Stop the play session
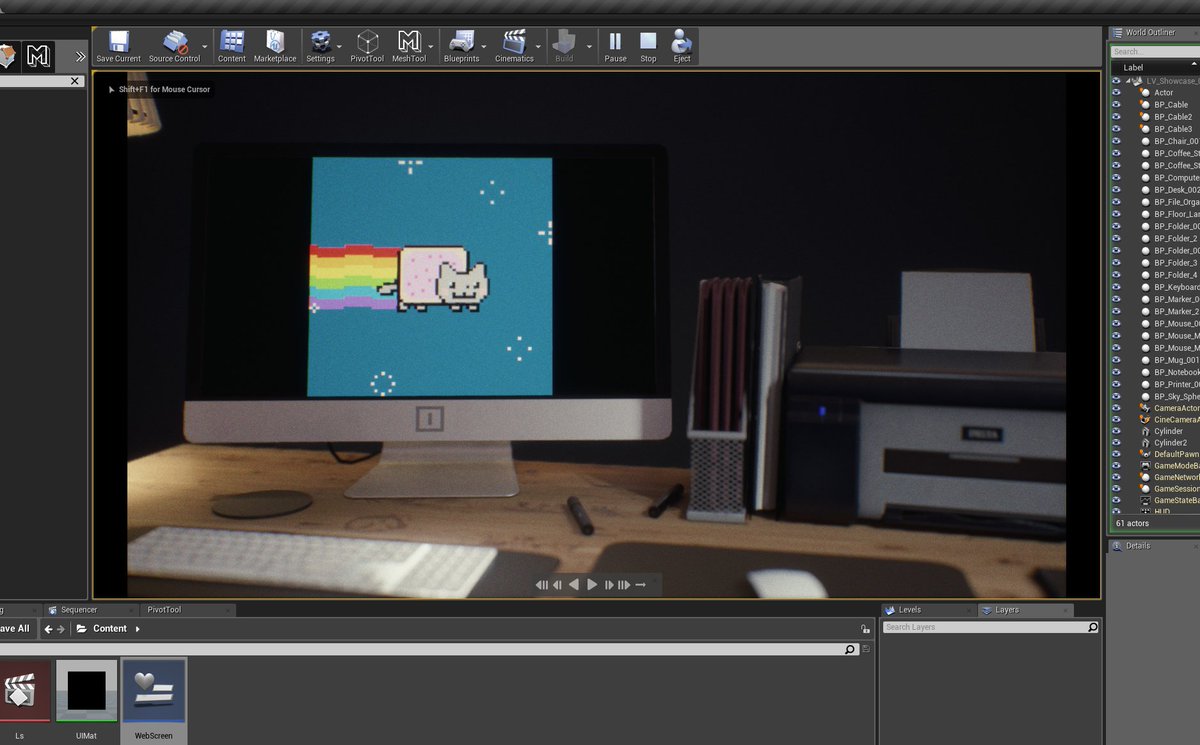This screenshot has width=1200, height=745. [x=648, y=46]
